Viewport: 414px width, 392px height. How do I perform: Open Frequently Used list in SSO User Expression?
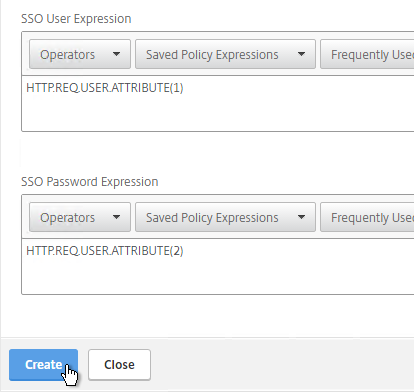pyautogui.click(x=367, y=54)
